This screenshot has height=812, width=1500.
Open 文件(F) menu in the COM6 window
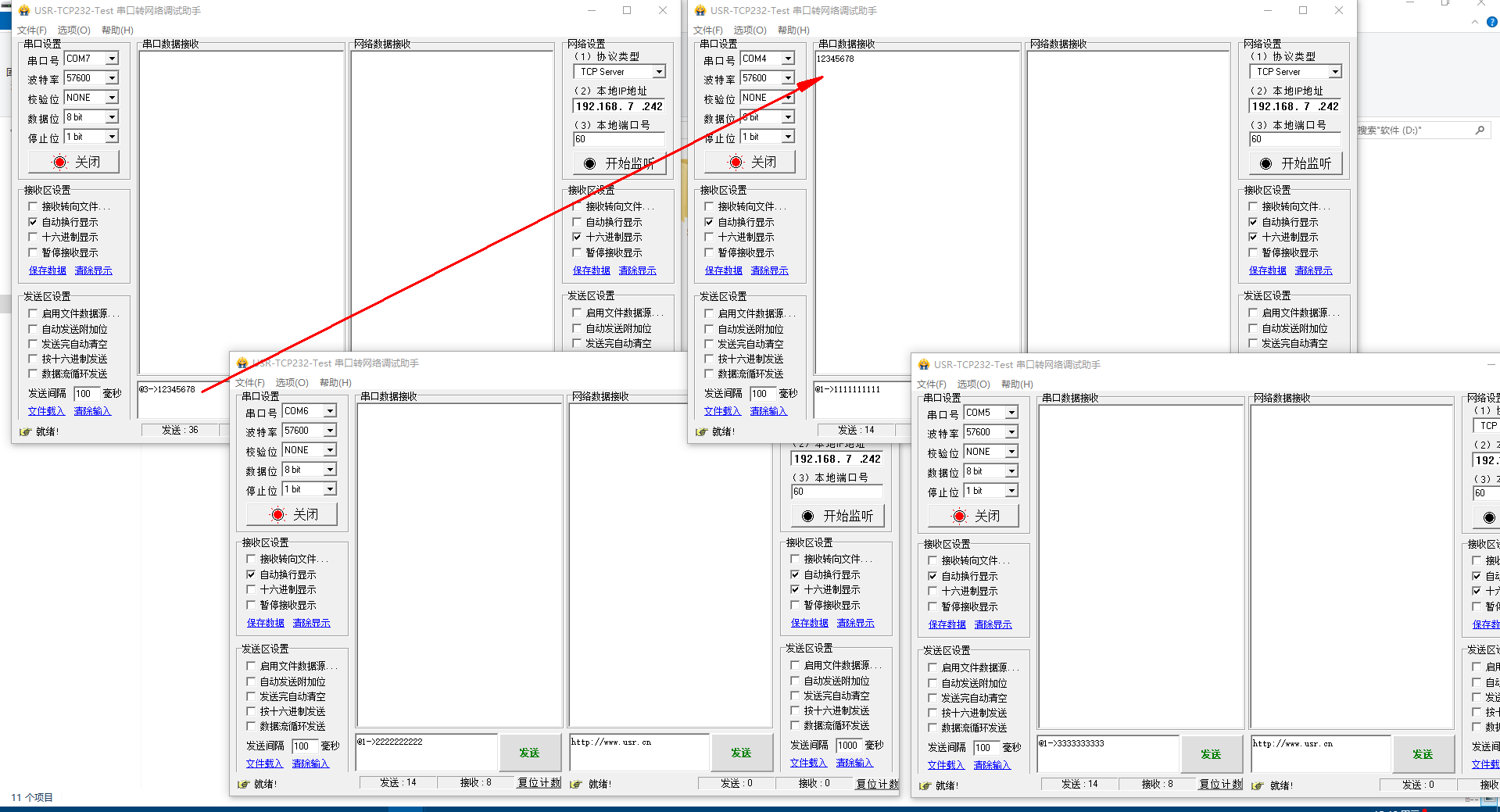[250, 383]
